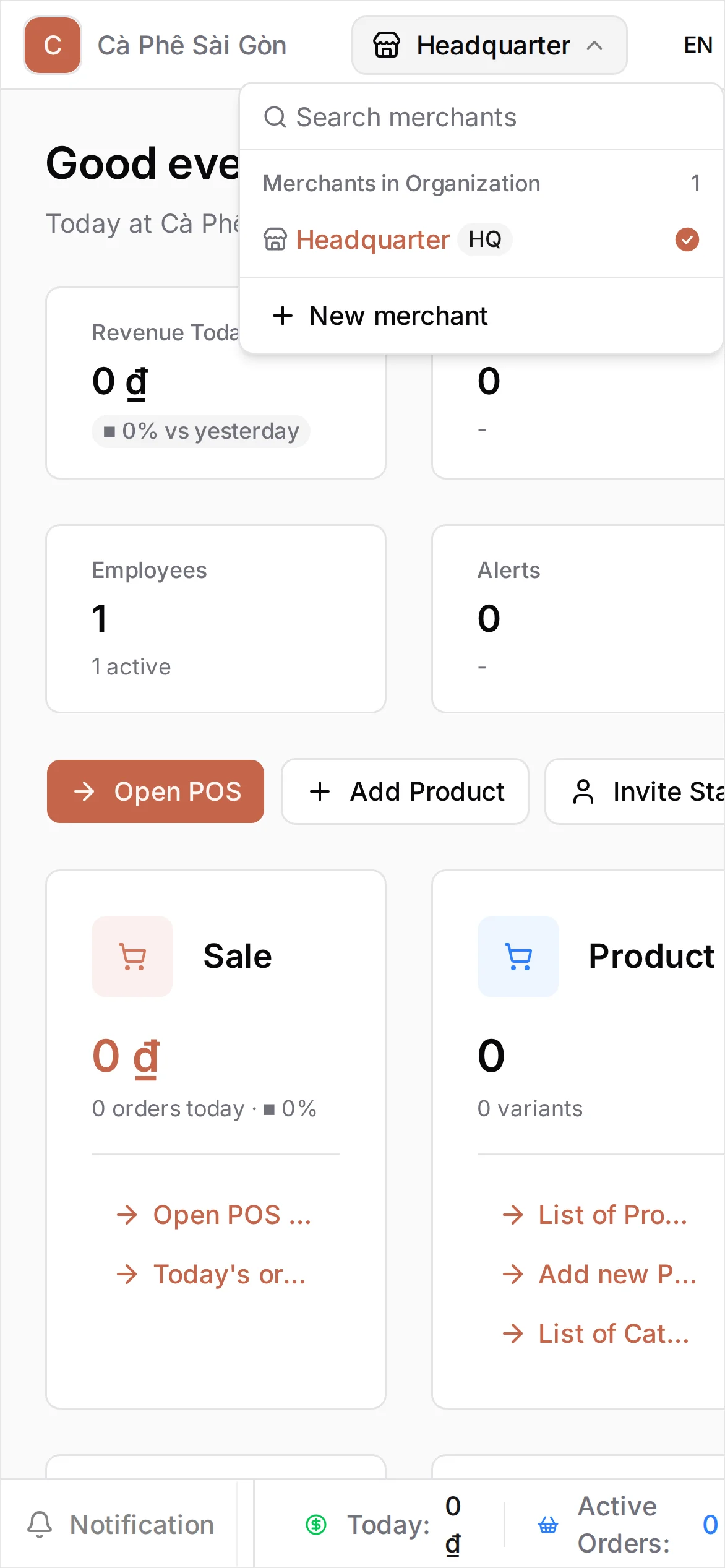This screenshot has height=1568, width=725.
Task: Click 1 active employees text
Action: tap(131, 666)
